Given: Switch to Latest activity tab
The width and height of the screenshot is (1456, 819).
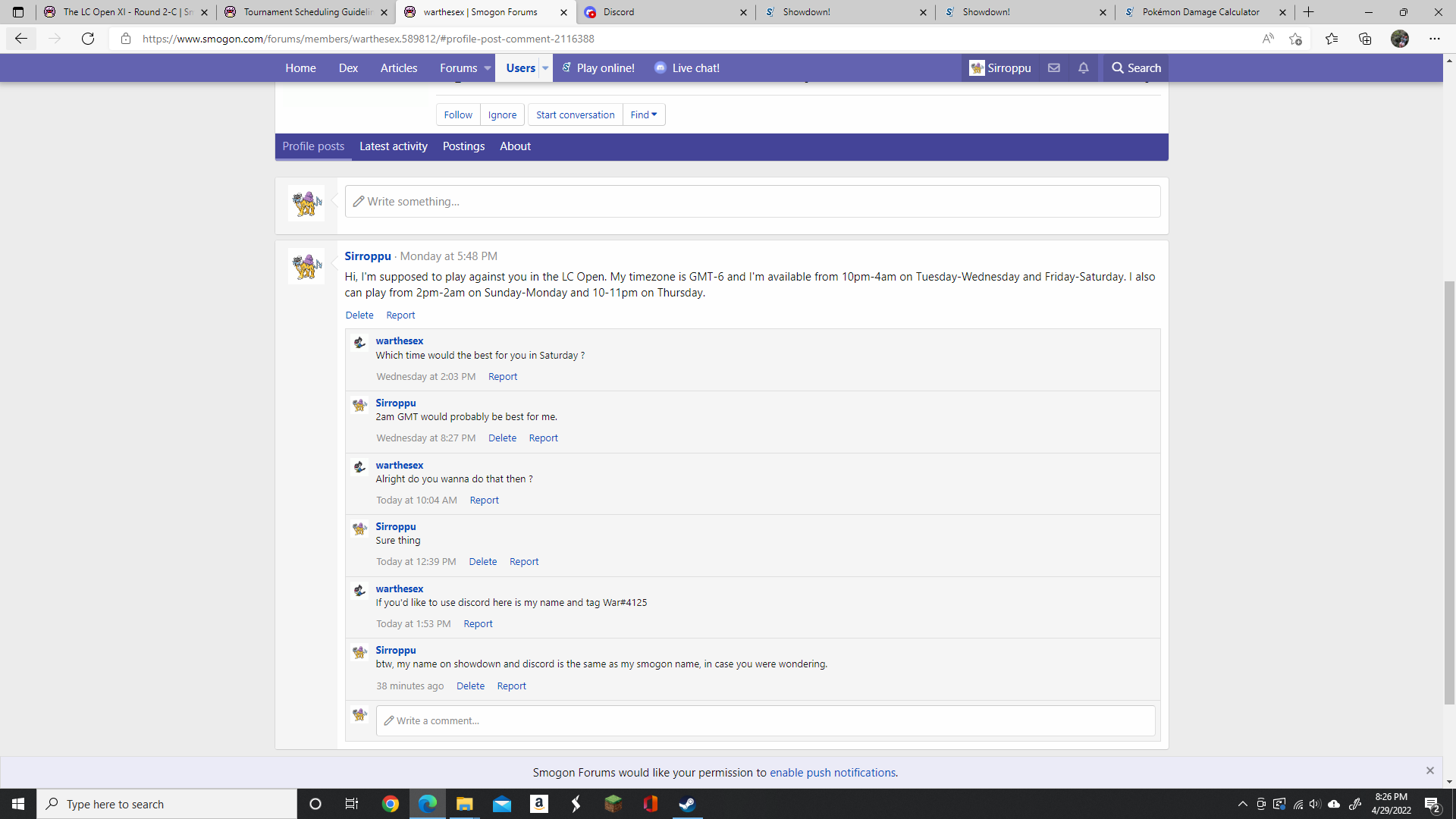Looking at the screenshot, I should [x=393, y=146].
